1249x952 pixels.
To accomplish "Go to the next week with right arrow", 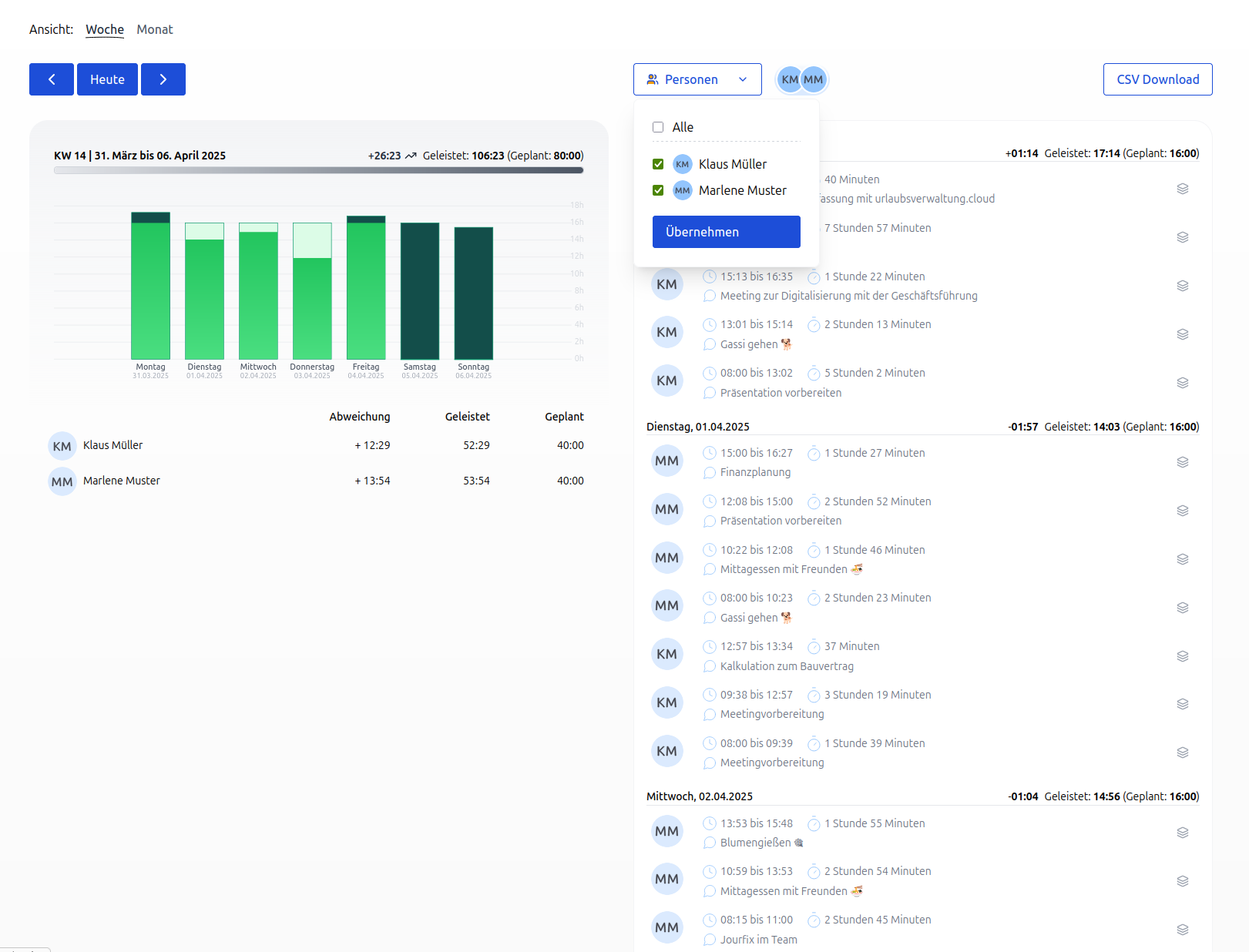I will [163, 79].
